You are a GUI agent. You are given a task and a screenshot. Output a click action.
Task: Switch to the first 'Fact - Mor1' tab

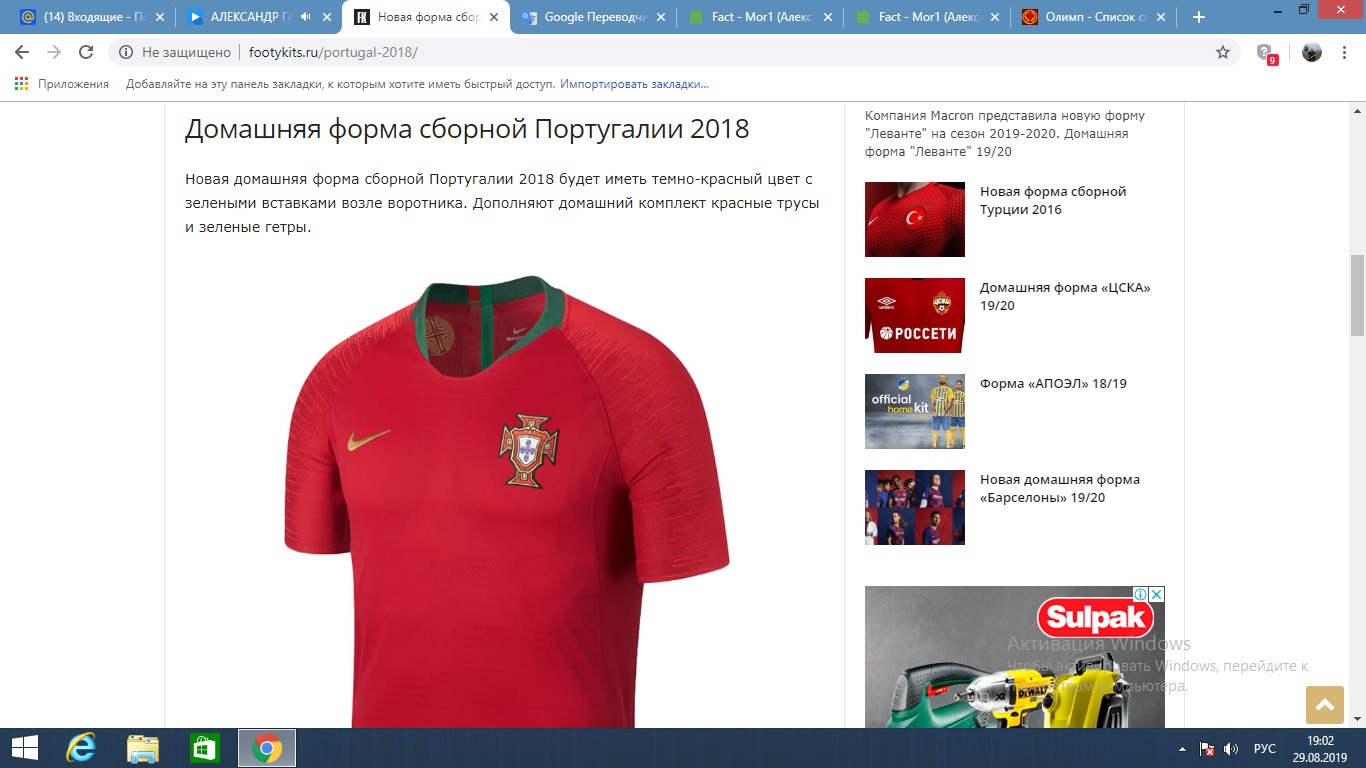[760, 17]
